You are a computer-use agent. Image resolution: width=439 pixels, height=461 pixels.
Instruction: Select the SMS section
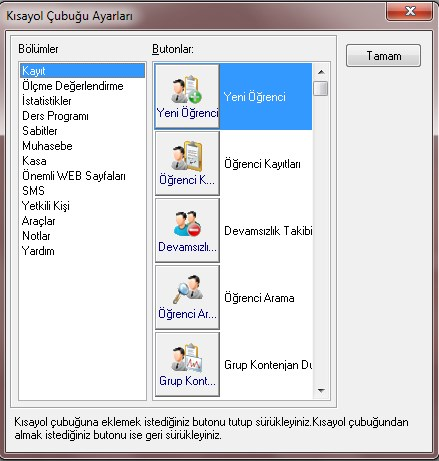pos(33,191)
